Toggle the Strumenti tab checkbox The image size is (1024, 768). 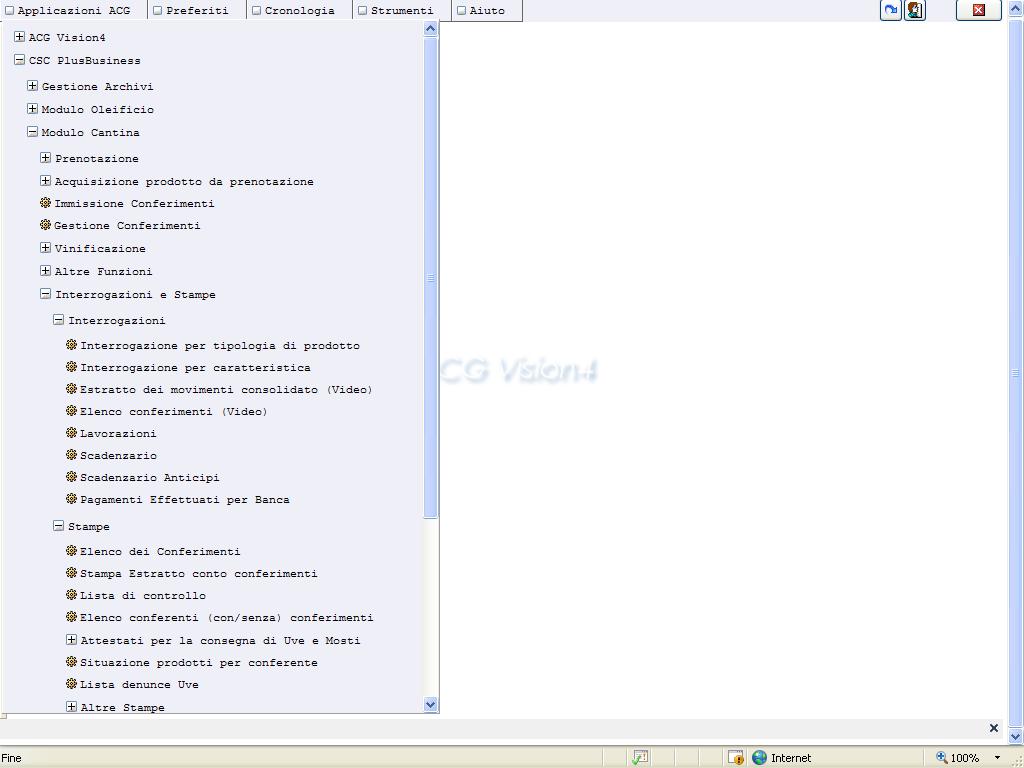362,11
